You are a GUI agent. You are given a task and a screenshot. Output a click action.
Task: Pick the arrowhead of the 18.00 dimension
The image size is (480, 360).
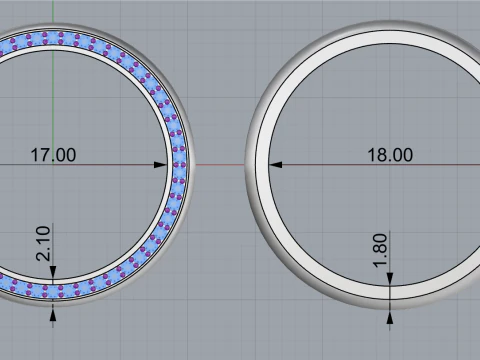click(x=276, y=165)
